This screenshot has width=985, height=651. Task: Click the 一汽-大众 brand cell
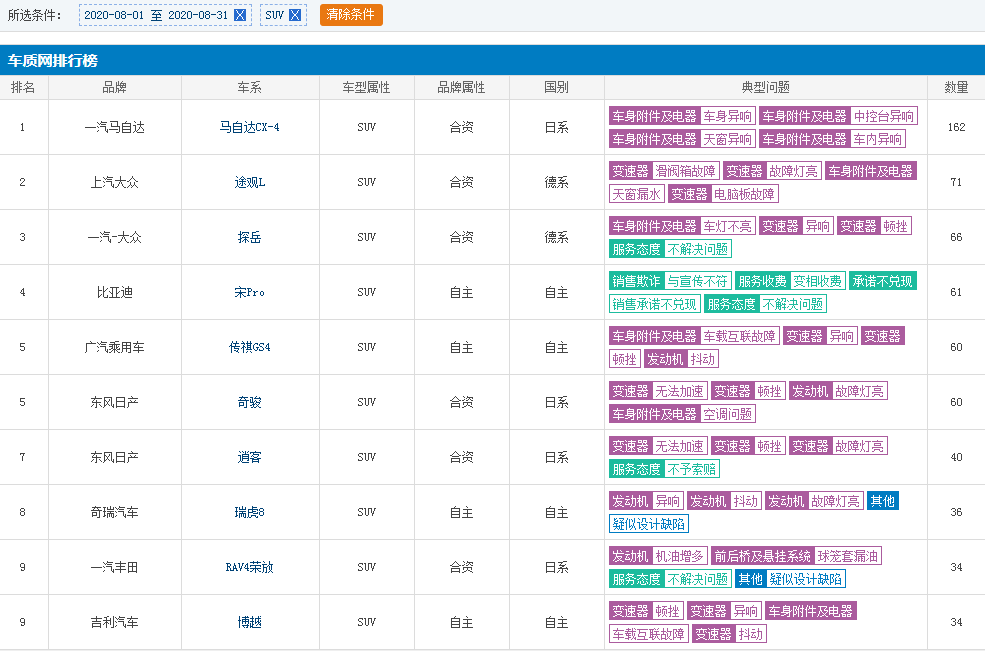click(114, 237)
